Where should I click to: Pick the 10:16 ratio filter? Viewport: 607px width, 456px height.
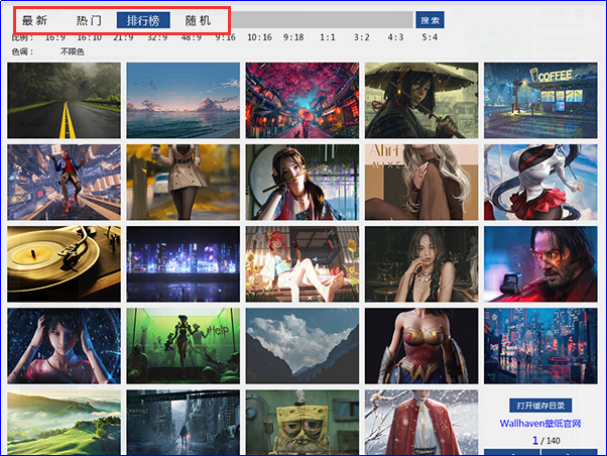pos(259,38)
